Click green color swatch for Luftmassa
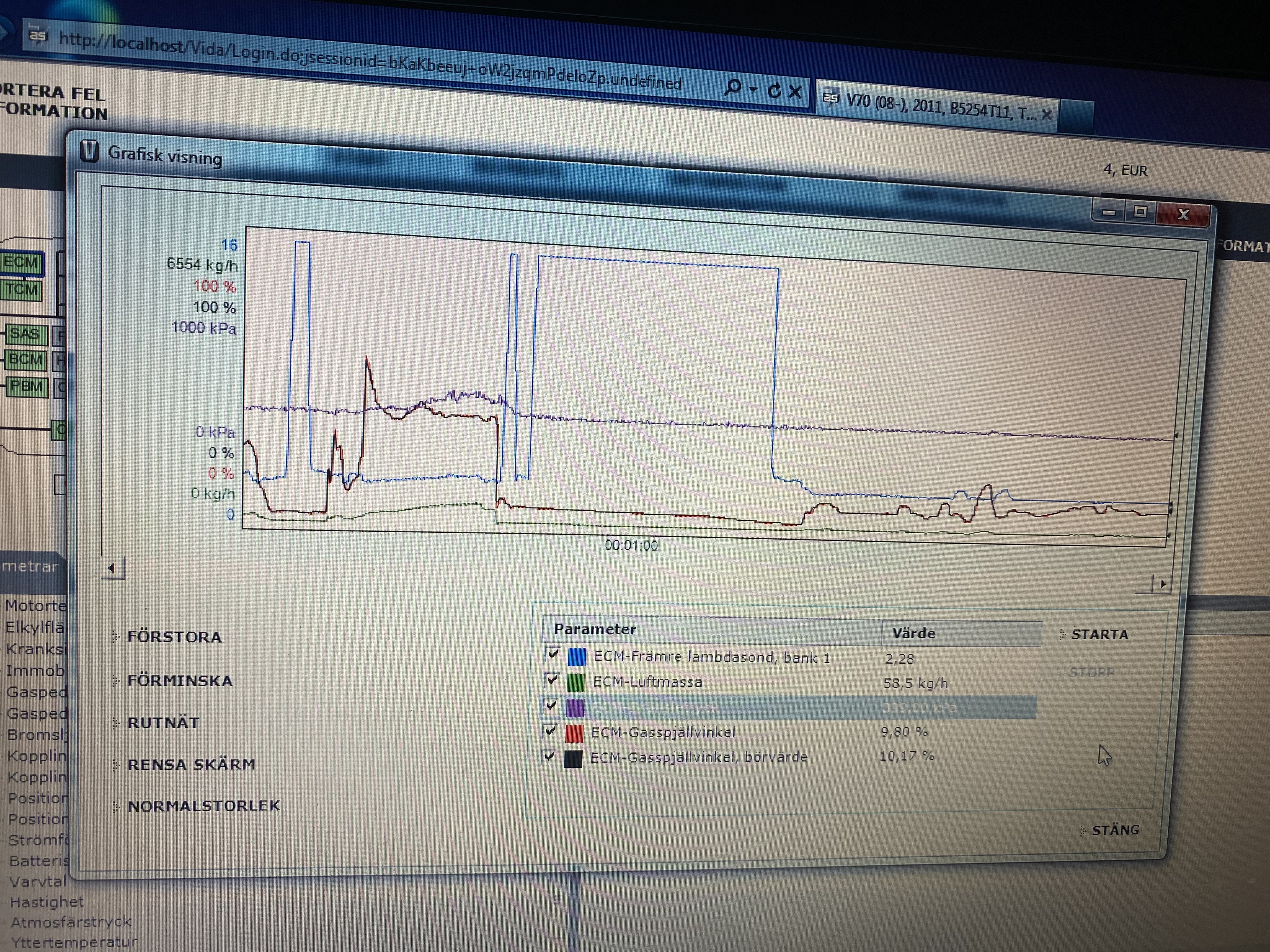This screenshot has width=1270, height=952. click(x=576, y=682)
